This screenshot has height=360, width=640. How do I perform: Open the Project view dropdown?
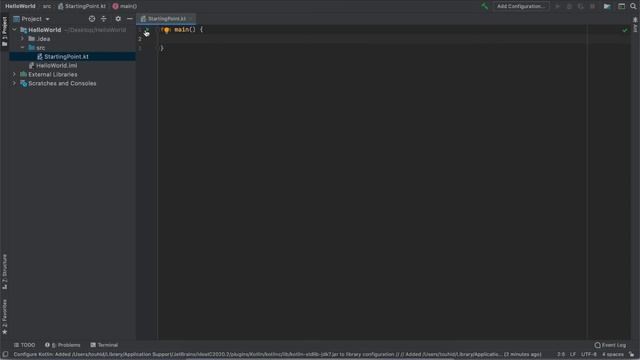[32, 19]
